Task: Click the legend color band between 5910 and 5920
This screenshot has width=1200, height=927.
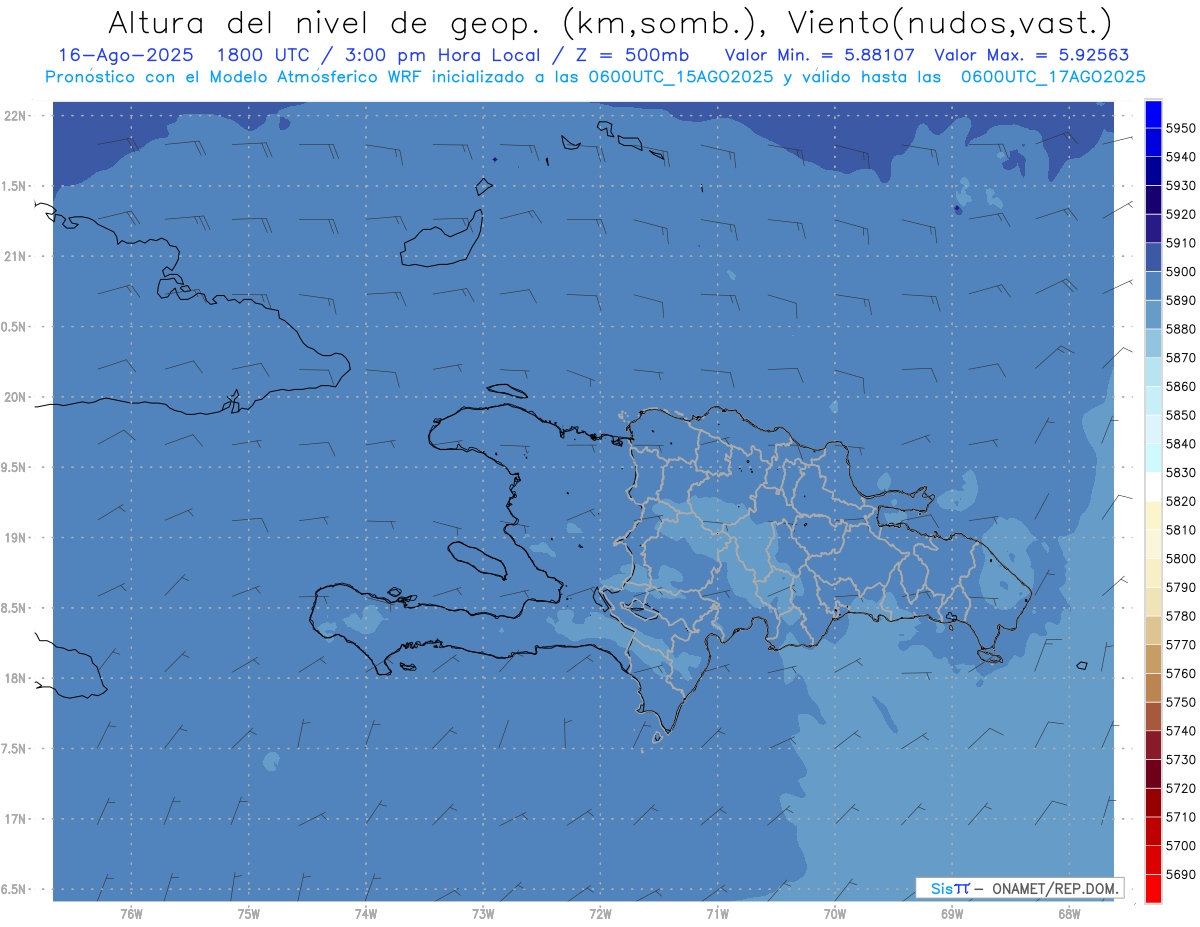Action: tap(1153, 229)
